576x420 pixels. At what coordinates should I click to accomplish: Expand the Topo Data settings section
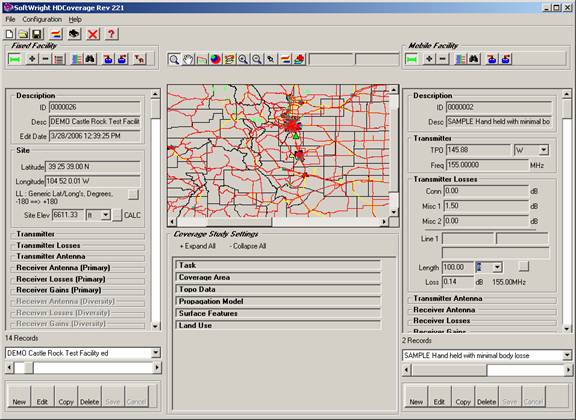point(278,289)
